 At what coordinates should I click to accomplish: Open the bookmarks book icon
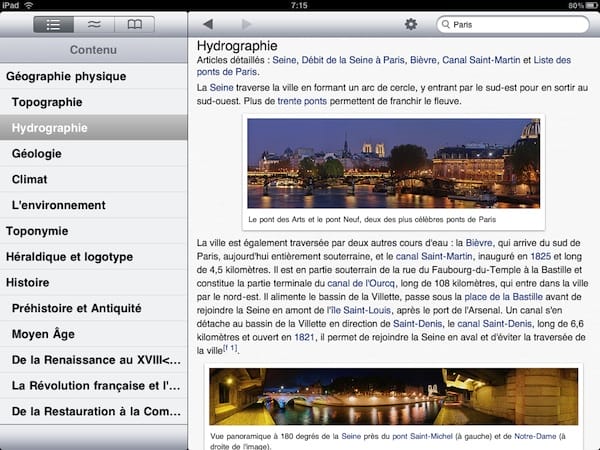[x=134, y=24]
